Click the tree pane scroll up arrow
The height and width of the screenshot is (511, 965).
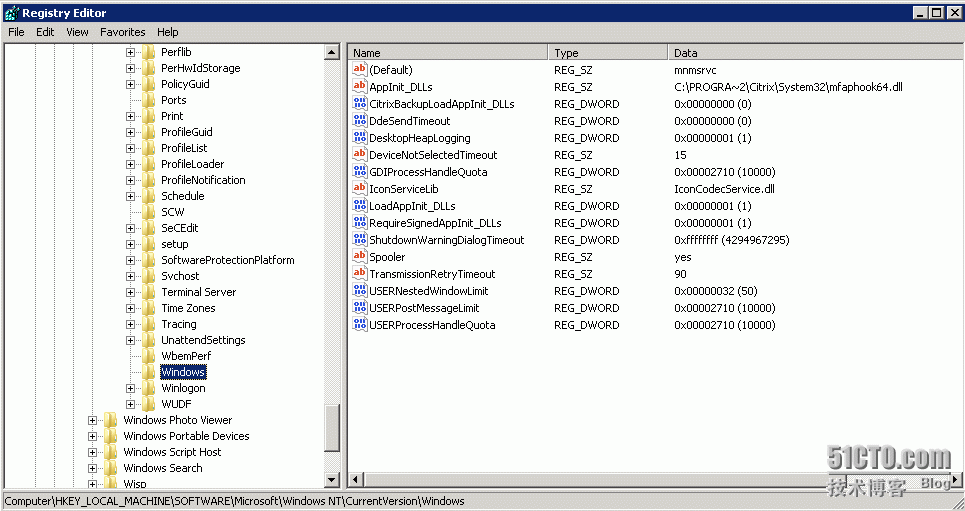pyautogui.click(x=332, y=52)
